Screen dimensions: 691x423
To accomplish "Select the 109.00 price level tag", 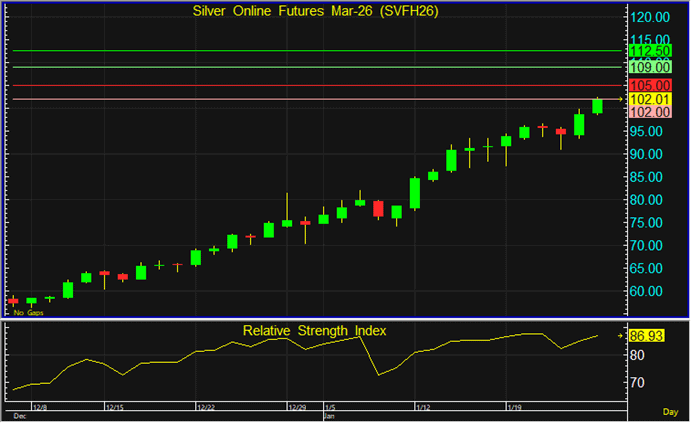I will click(649, 67).
